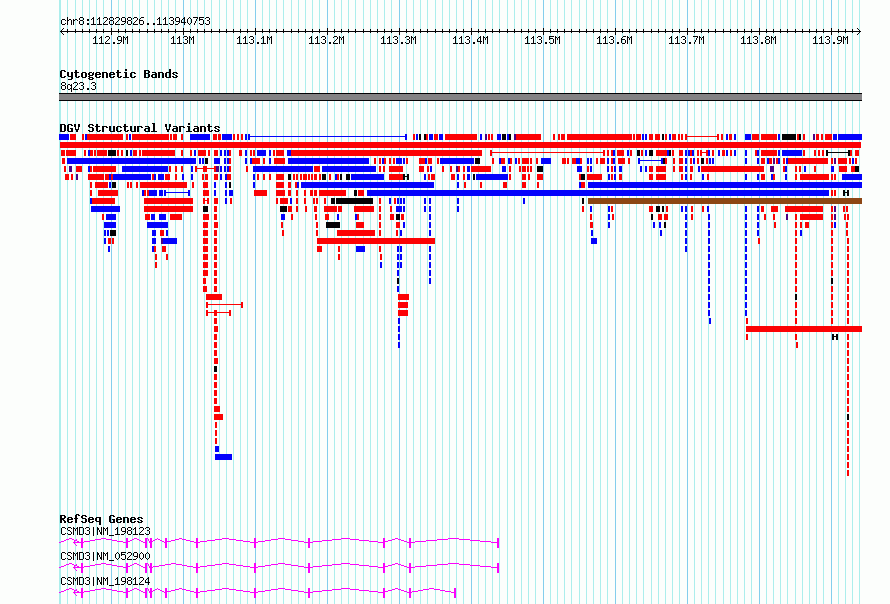Viewport: 890px width, 604px height.
Task: Select the full-width red variant bar
Action: click(x=460, y=145)
